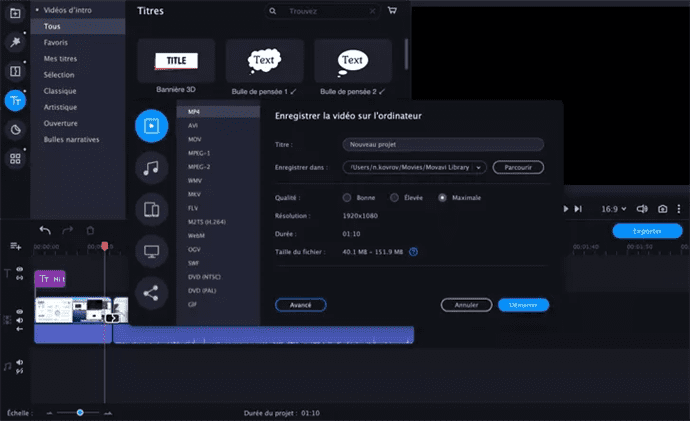Delete selected clip with trash icon
The image size is (690, 421).
pos(90,230)
